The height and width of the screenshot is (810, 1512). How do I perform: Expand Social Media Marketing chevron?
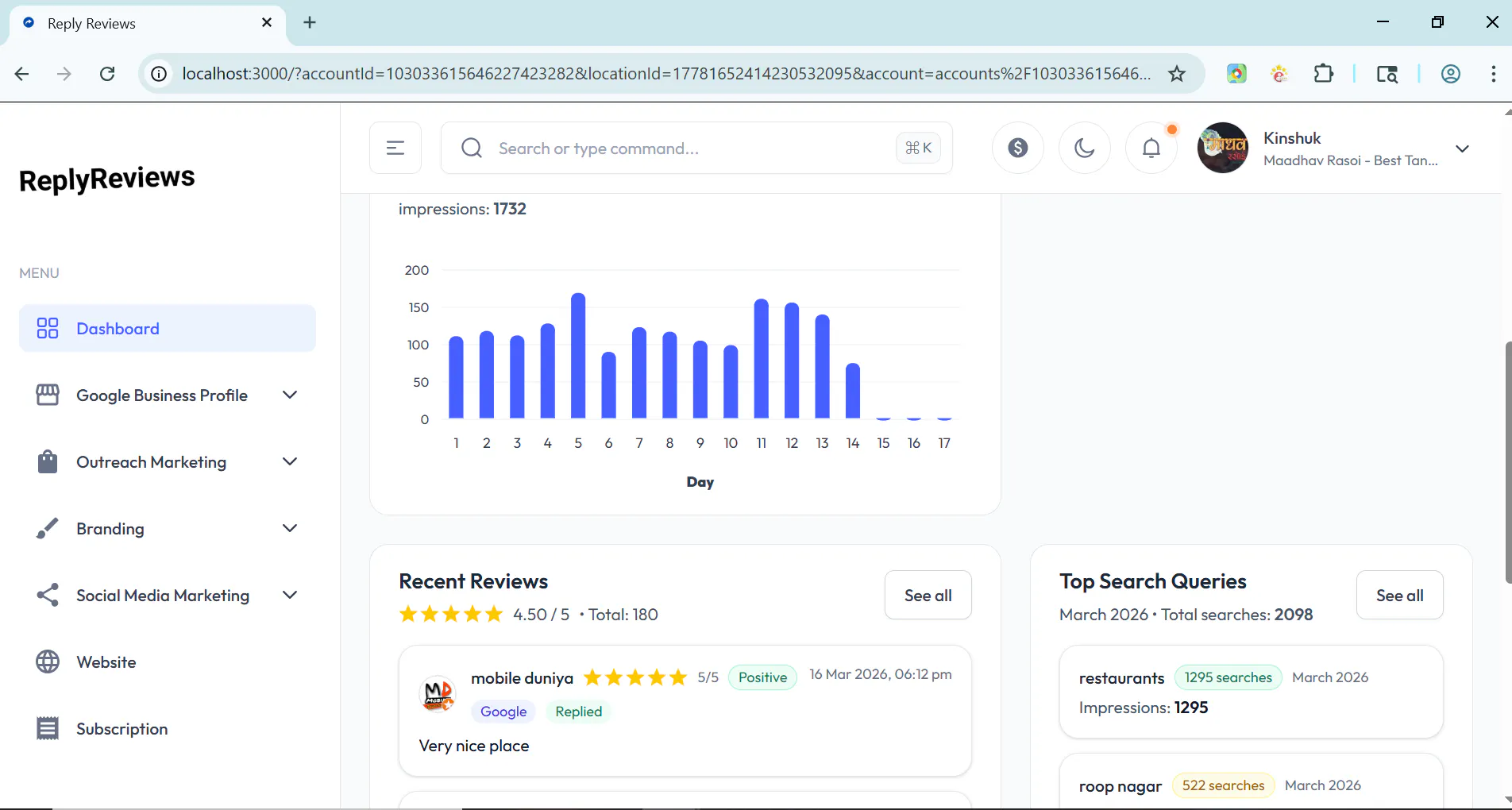tap(290, 595)
